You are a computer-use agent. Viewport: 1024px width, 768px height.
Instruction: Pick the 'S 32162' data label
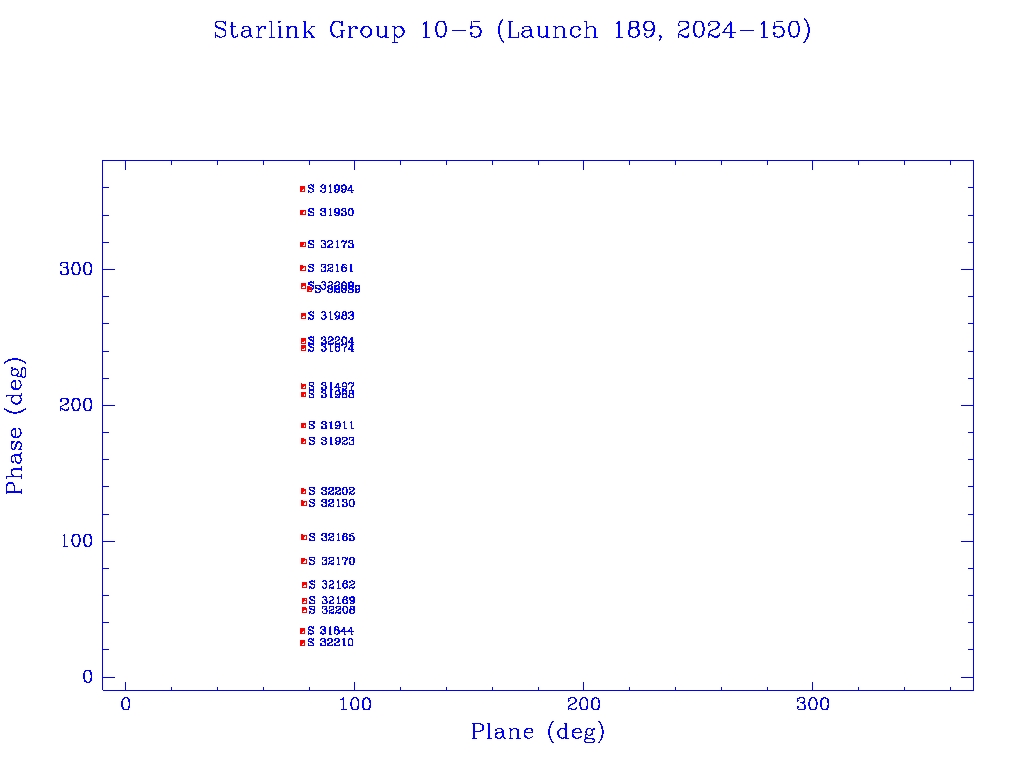point(332,585)
